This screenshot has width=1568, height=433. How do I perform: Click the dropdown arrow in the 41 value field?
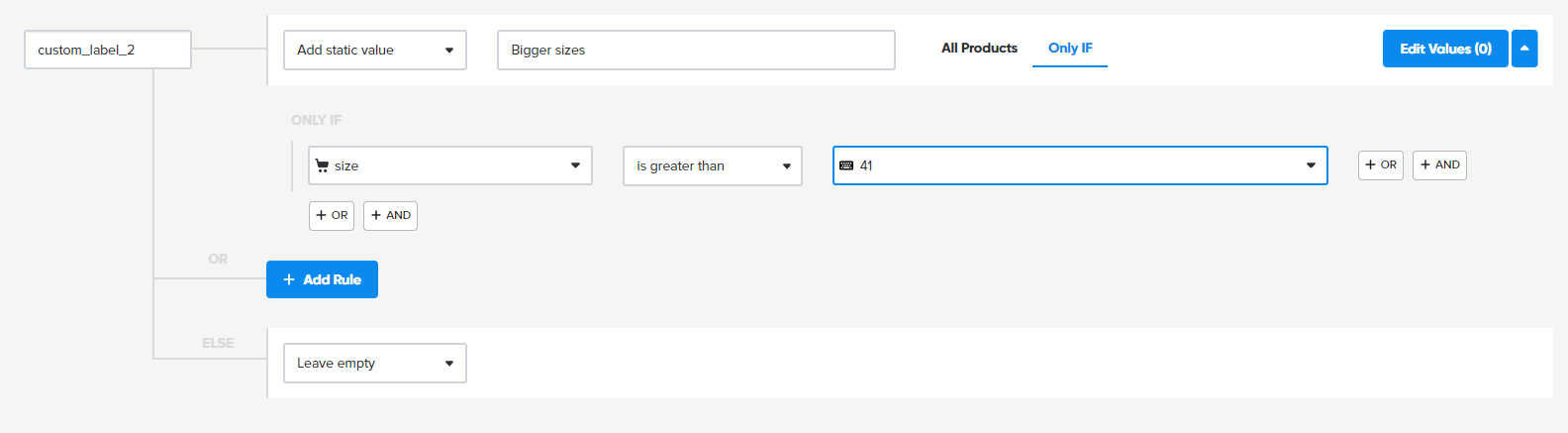1311,165
